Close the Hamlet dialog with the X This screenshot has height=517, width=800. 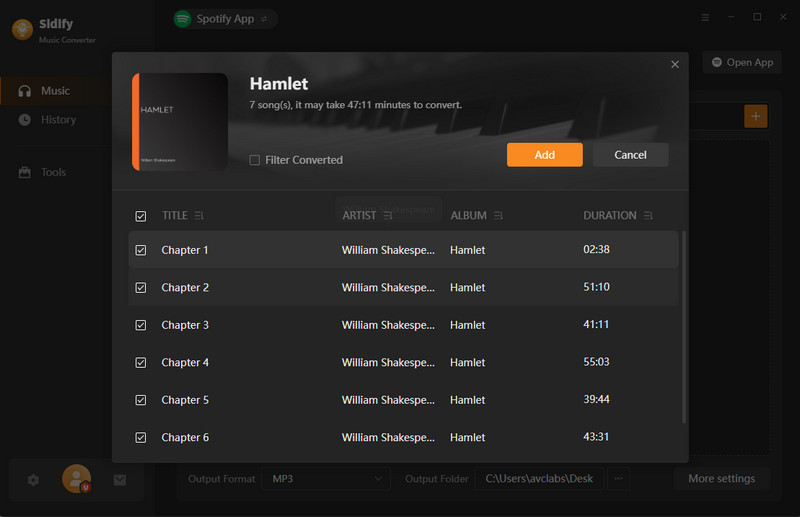click(674, 64)
